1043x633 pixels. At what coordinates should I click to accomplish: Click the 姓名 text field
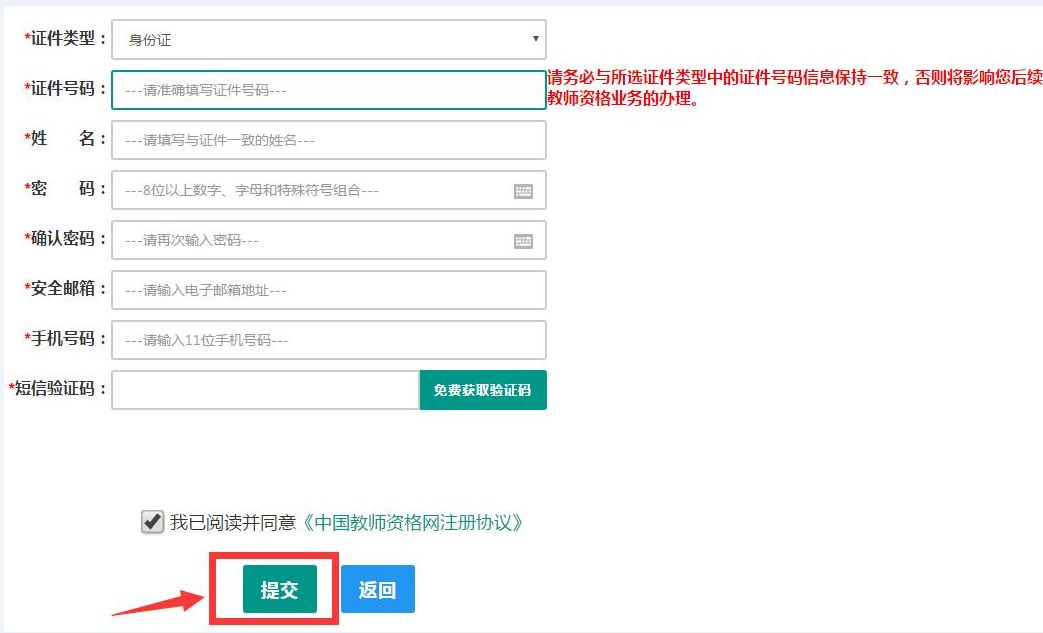(329, 140)
